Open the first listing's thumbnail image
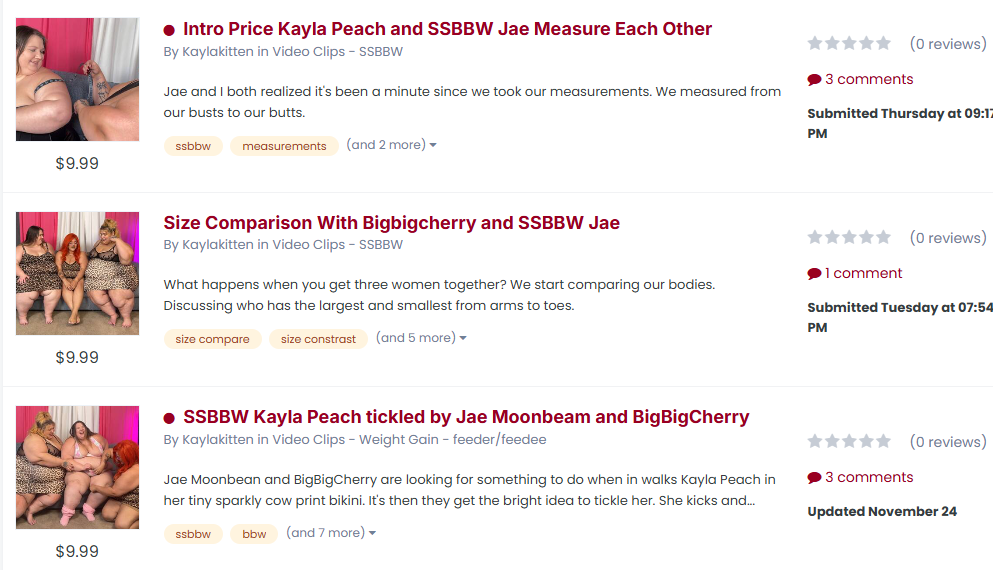The height and width of the screenshot is (570, 993). point(77,79)
